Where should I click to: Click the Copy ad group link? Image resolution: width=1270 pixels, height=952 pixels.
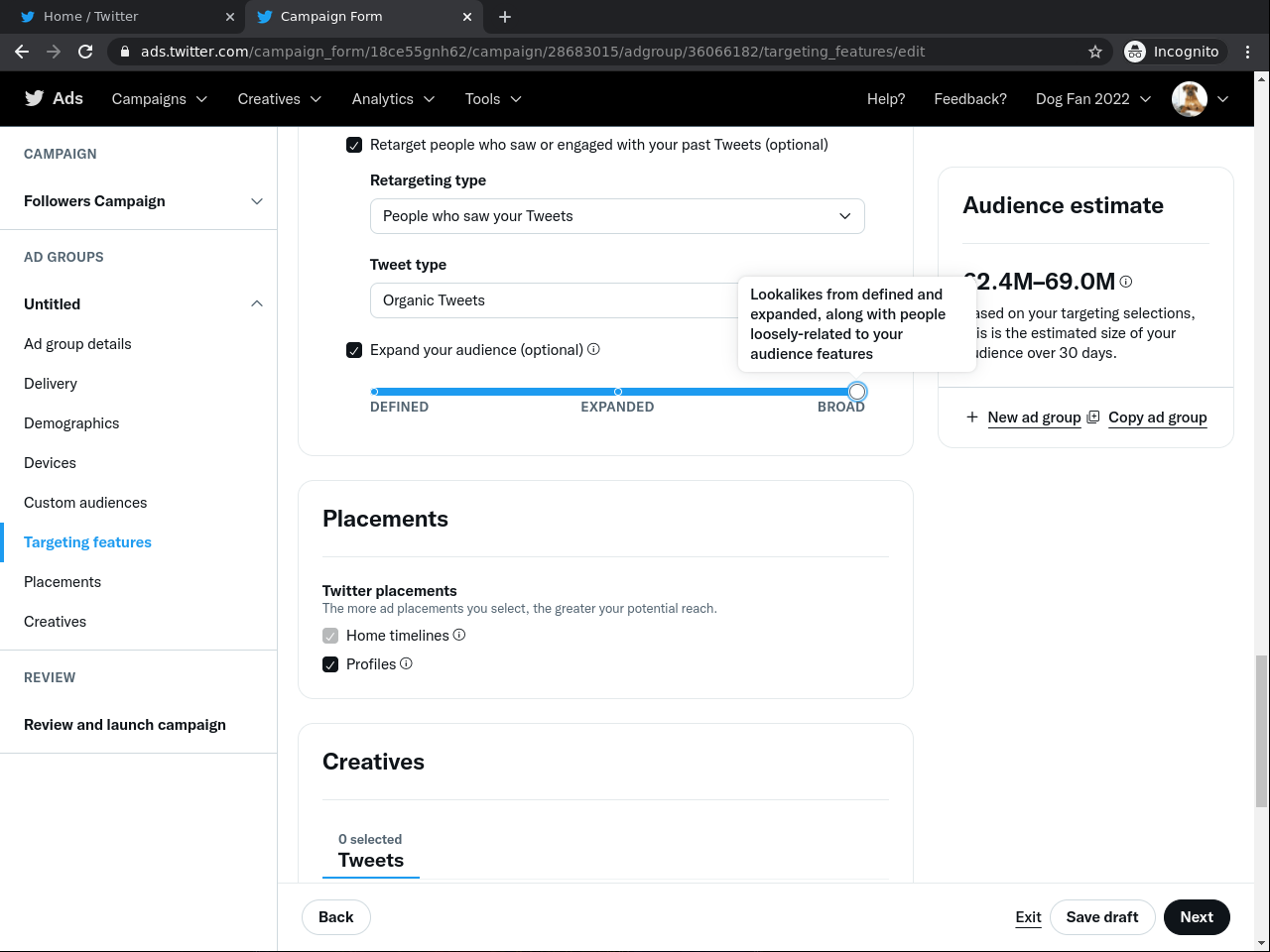(x=1157, y=417)
